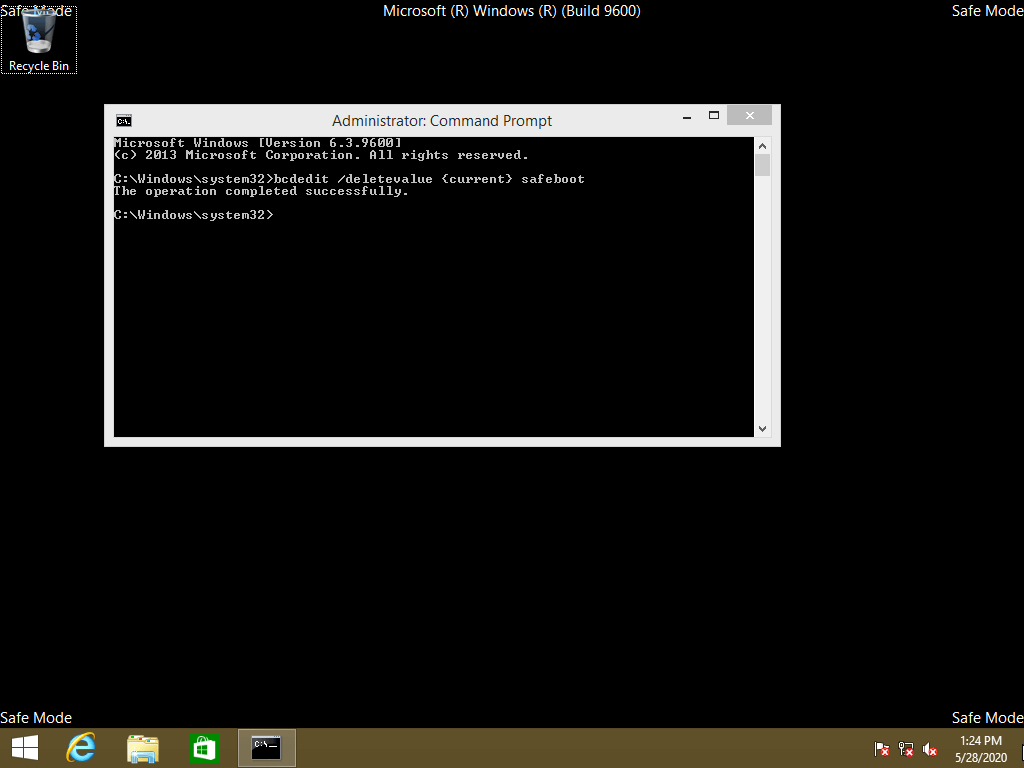The image size is (1024, 768).
Task: Click Show desktop at the taskbar edge
Action: [1020, 748]
